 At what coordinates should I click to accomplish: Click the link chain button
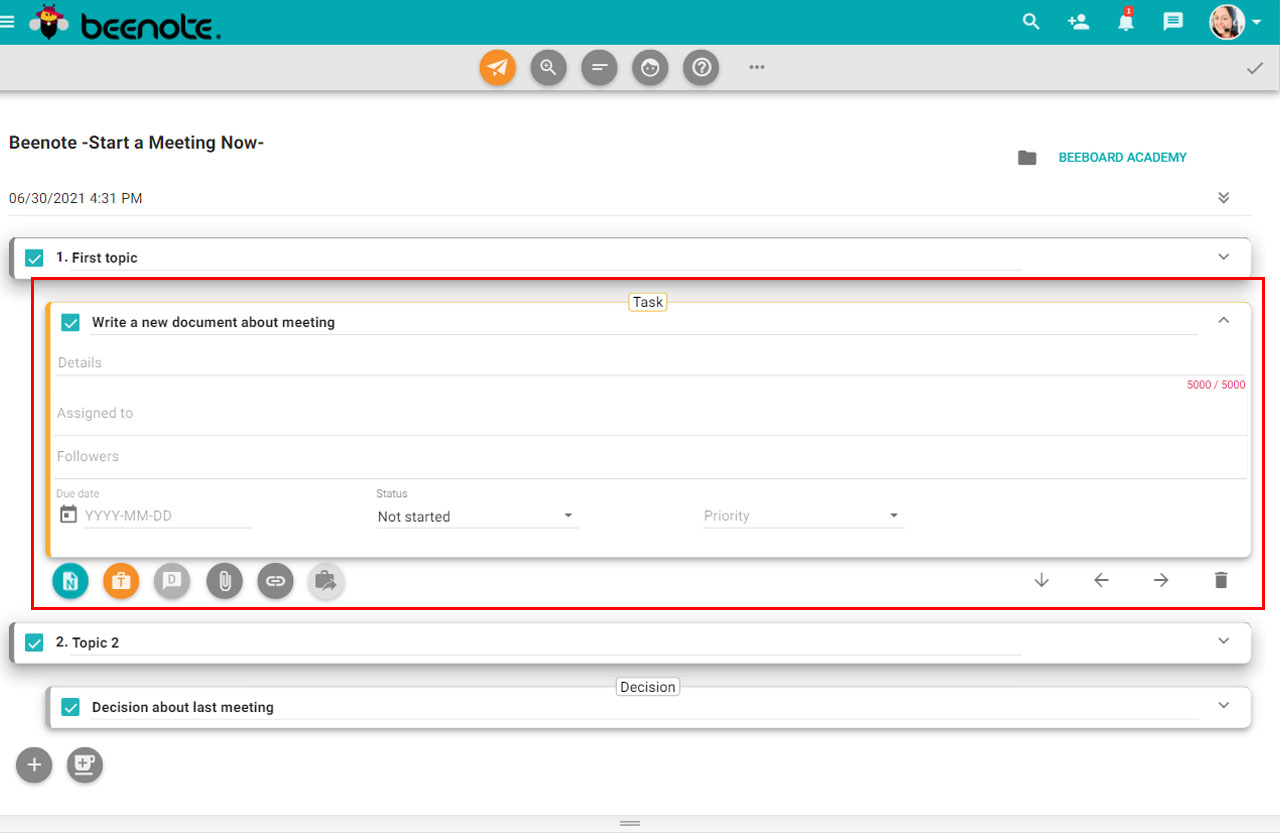[x=275, y=580]
